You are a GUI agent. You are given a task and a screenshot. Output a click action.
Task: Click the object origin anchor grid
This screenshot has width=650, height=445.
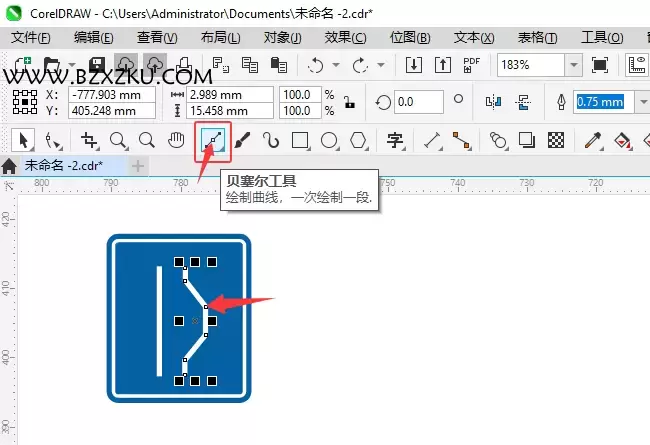coord(25,102)
